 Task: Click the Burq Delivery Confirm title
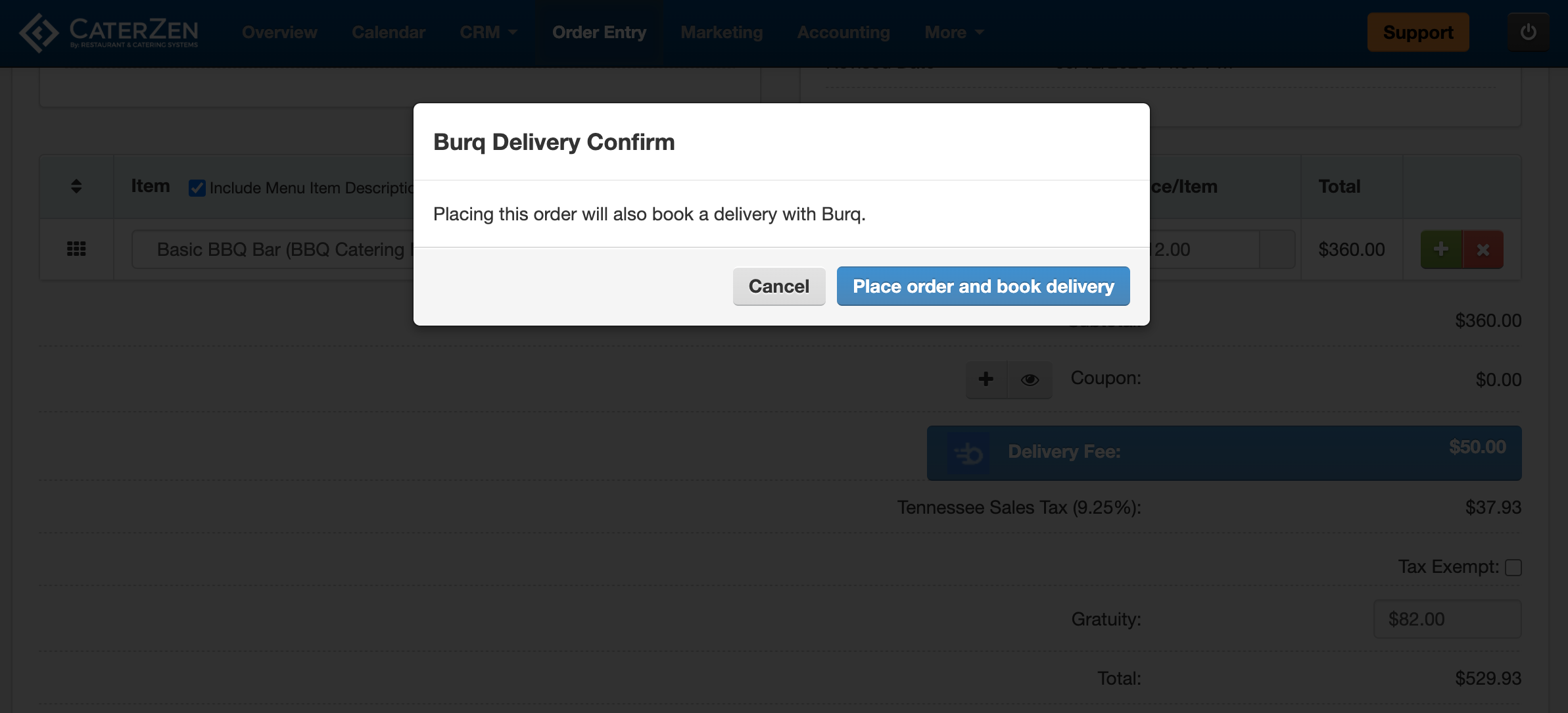point(554,142)
